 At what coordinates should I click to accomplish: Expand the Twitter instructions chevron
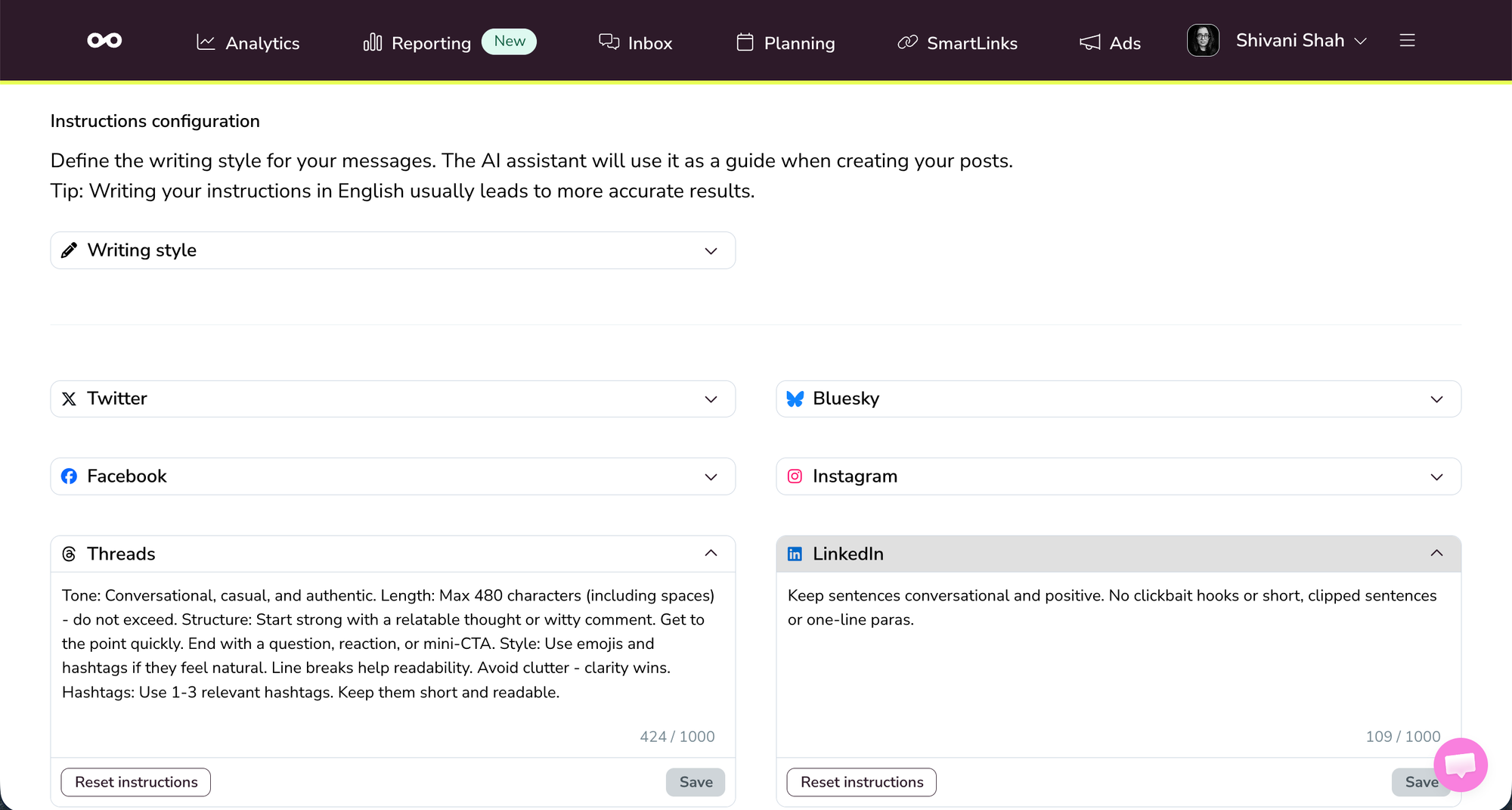point(711,399)
